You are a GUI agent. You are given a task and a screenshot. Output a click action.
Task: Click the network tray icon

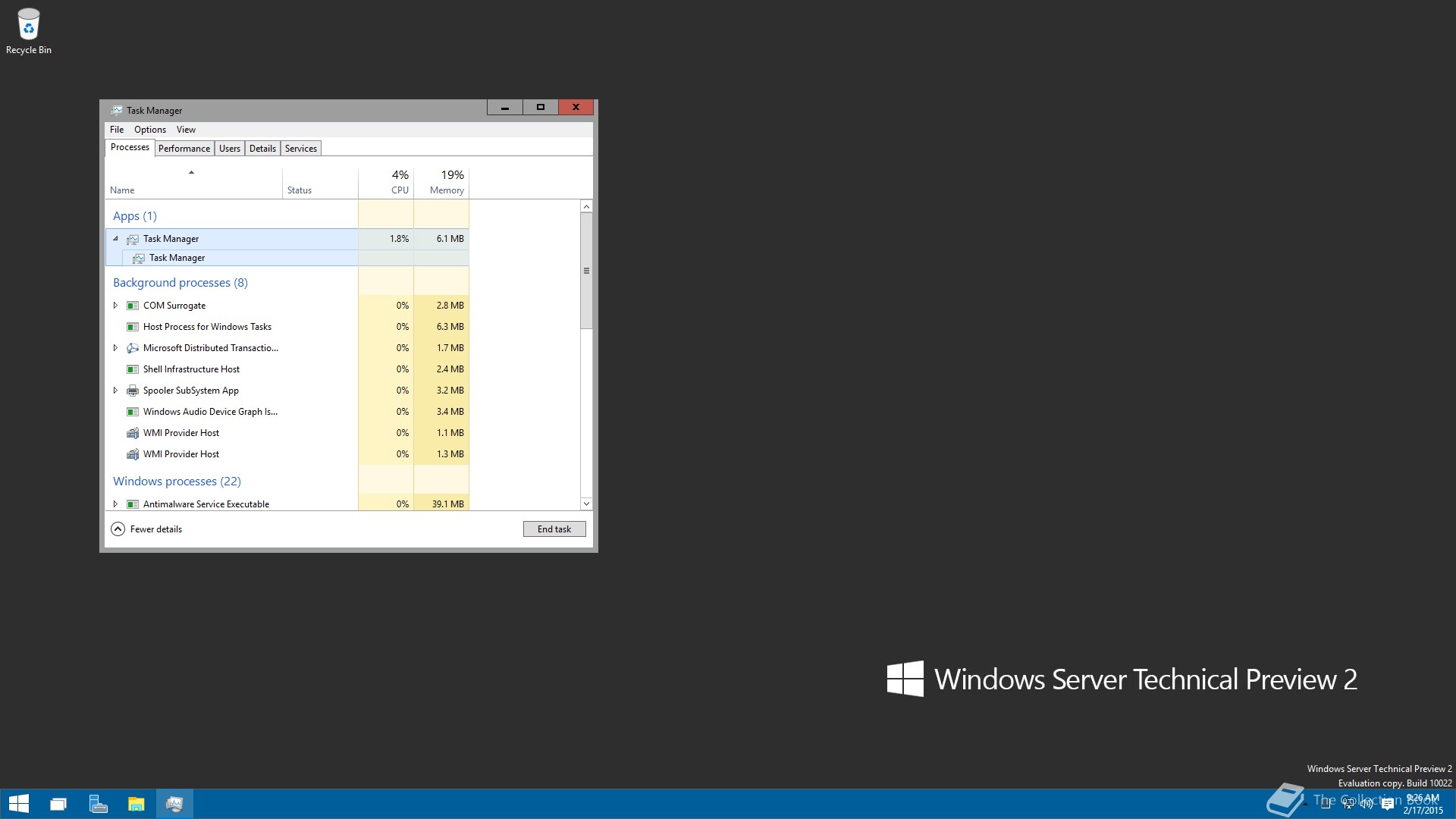(1348, 804)
